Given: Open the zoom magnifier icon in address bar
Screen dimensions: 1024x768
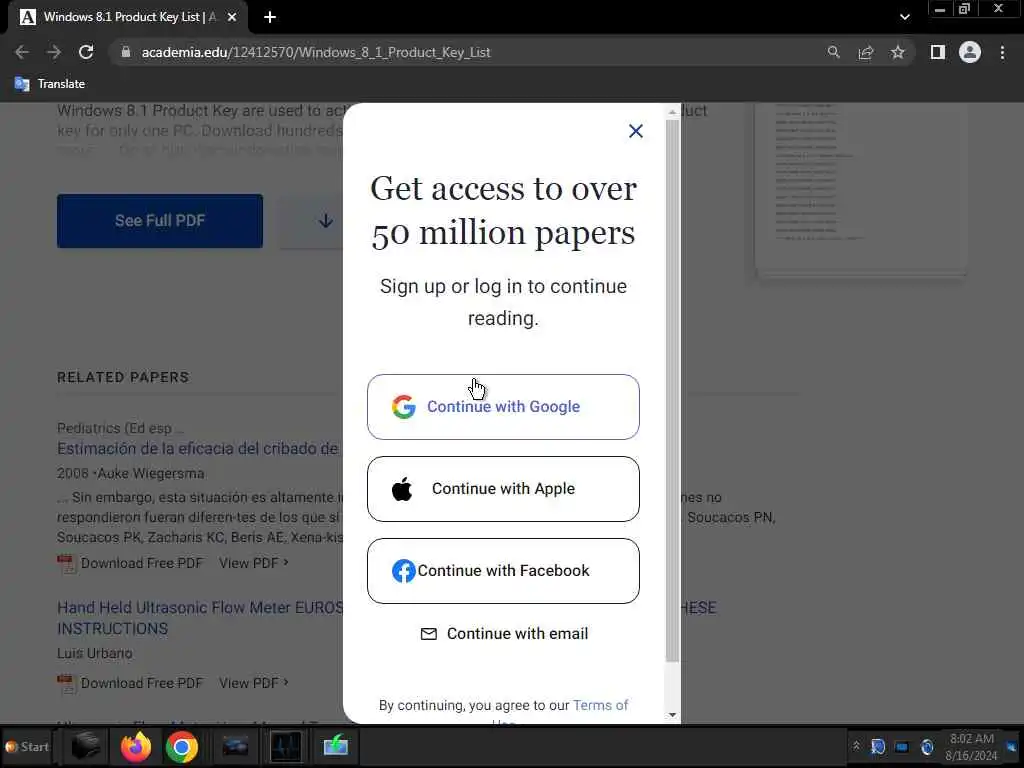Looking at the screenshot, I should [x=833, y=52].
